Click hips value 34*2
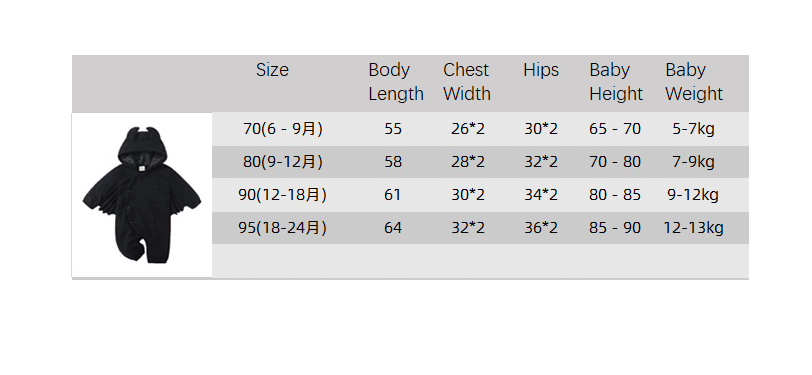812x375 pixels. (x=541, y=195)
